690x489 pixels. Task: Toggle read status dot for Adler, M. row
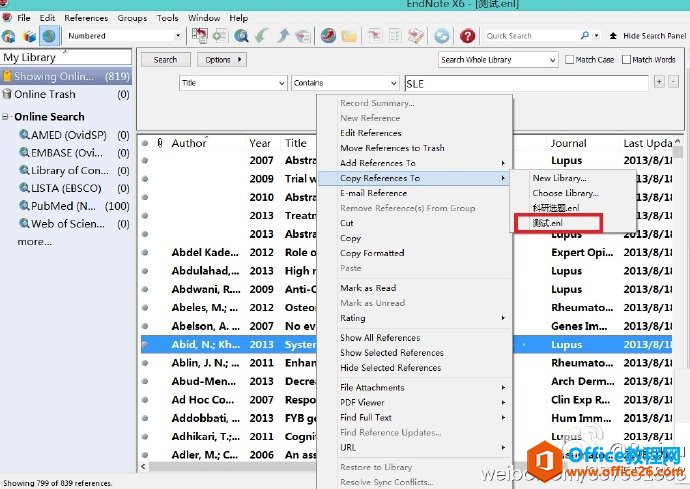pyautogui.click(x=145, y=455)
